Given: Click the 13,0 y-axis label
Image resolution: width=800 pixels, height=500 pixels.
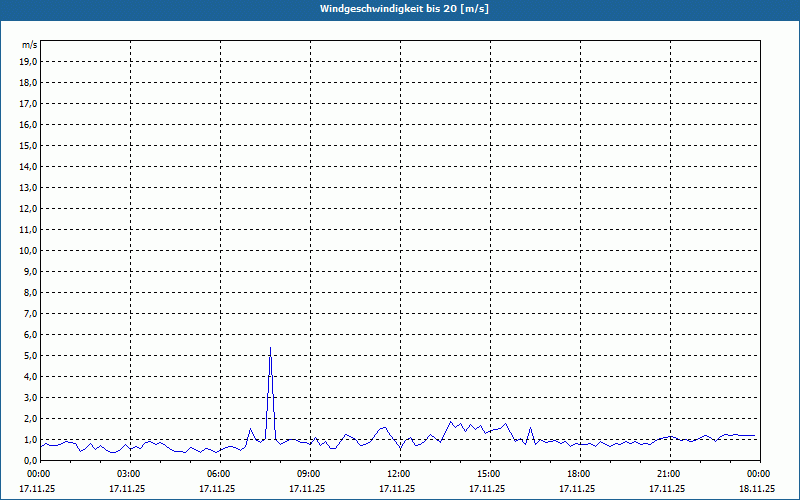Looking at the screenshot, I should pos(29,187).
